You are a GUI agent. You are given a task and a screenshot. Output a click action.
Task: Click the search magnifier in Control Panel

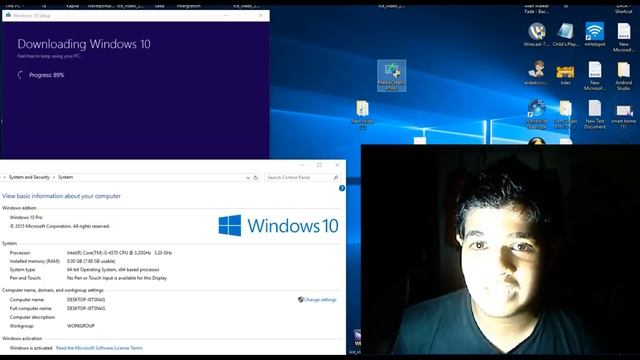(336, 178)
